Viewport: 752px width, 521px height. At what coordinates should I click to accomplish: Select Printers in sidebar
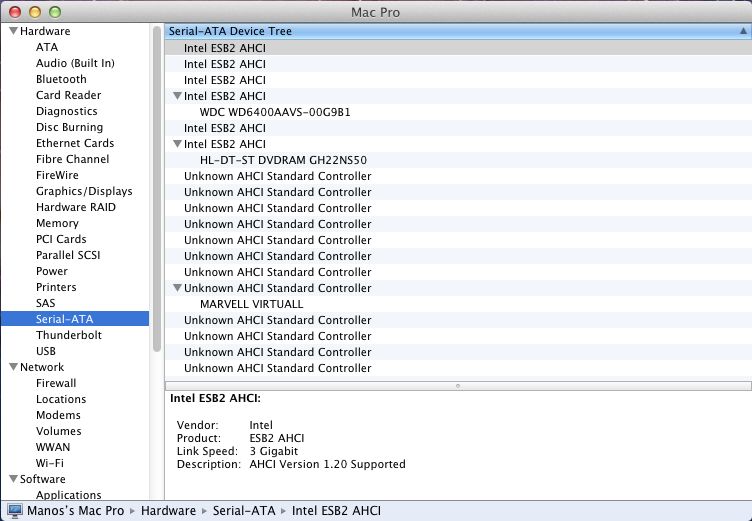pos(56,287)
